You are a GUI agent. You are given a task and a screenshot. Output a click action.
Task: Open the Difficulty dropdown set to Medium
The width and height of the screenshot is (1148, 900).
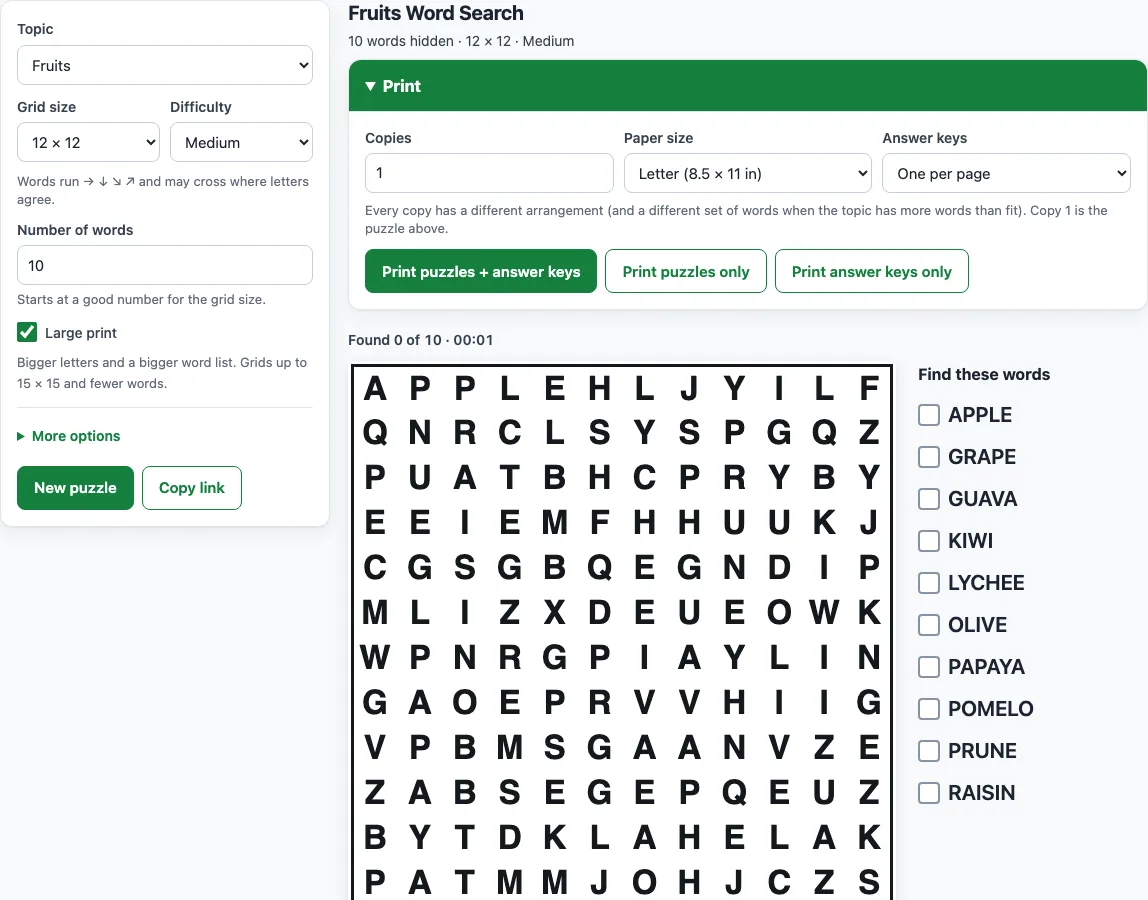tap(242, 142)
